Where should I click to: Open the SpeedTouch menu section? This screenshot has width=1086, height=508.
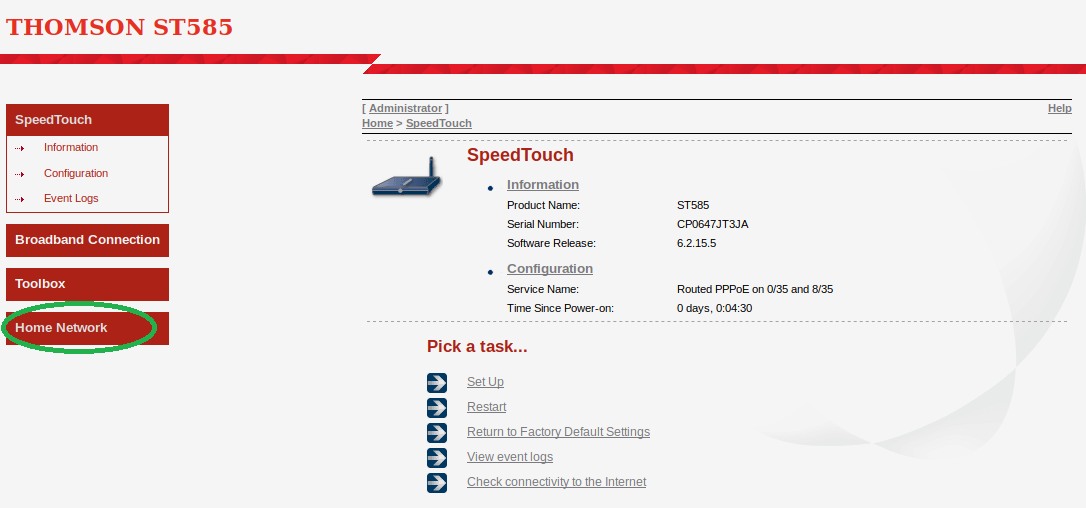pyautogui.click(x=87, y=120)
